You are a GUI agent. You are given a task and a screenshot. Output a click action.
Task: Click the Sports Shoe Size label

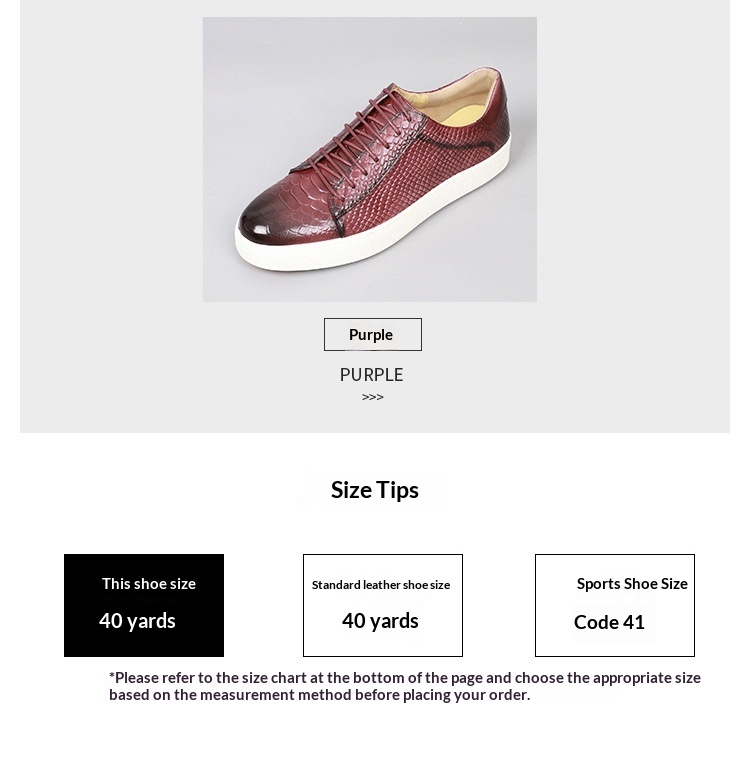(x=632, y=583)
